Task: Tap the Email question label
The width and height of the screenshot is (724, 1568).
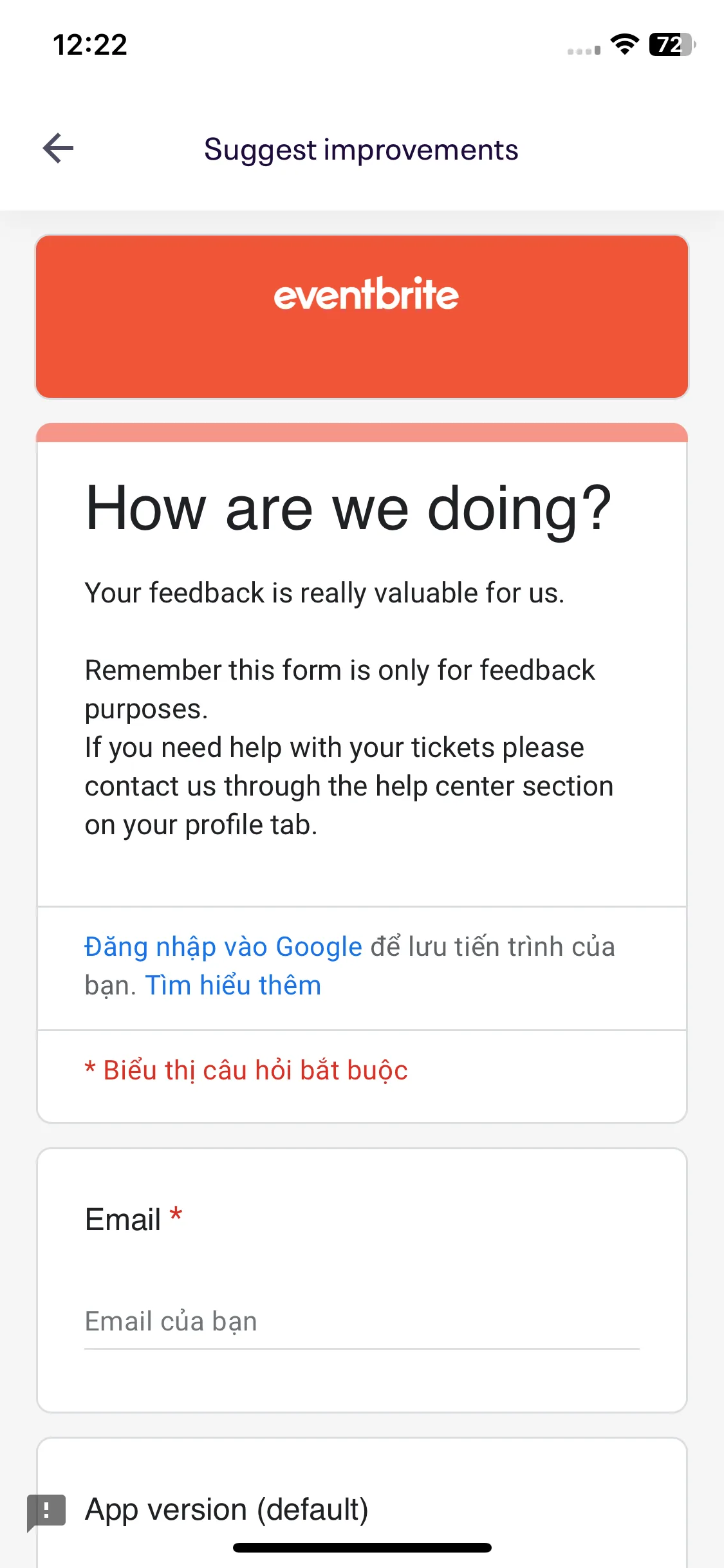Action: click(x=123, y=1220)
